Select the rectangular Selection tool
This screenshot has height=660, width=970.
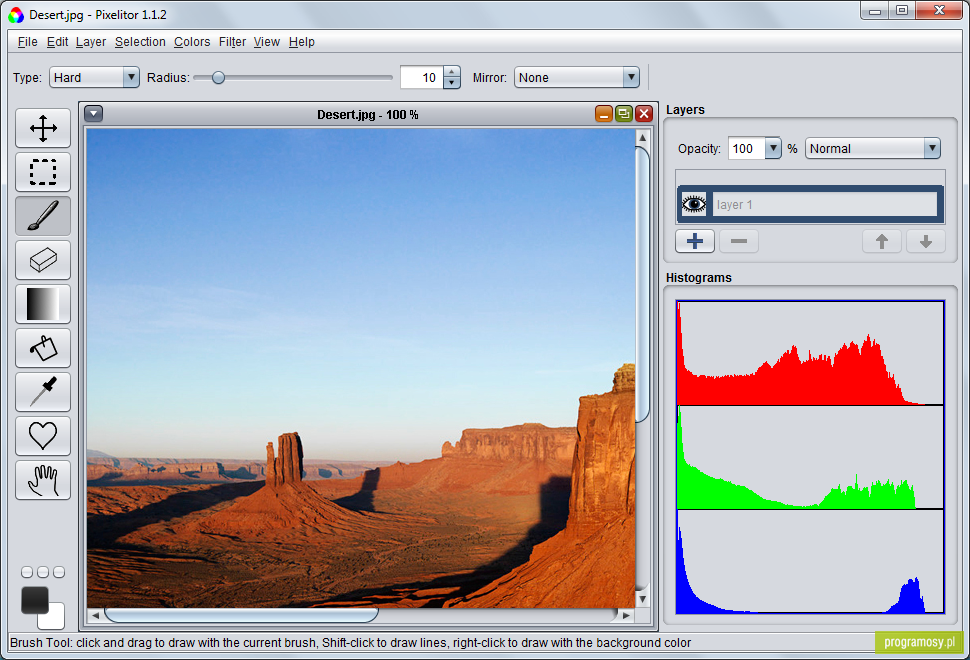(43, 172)
